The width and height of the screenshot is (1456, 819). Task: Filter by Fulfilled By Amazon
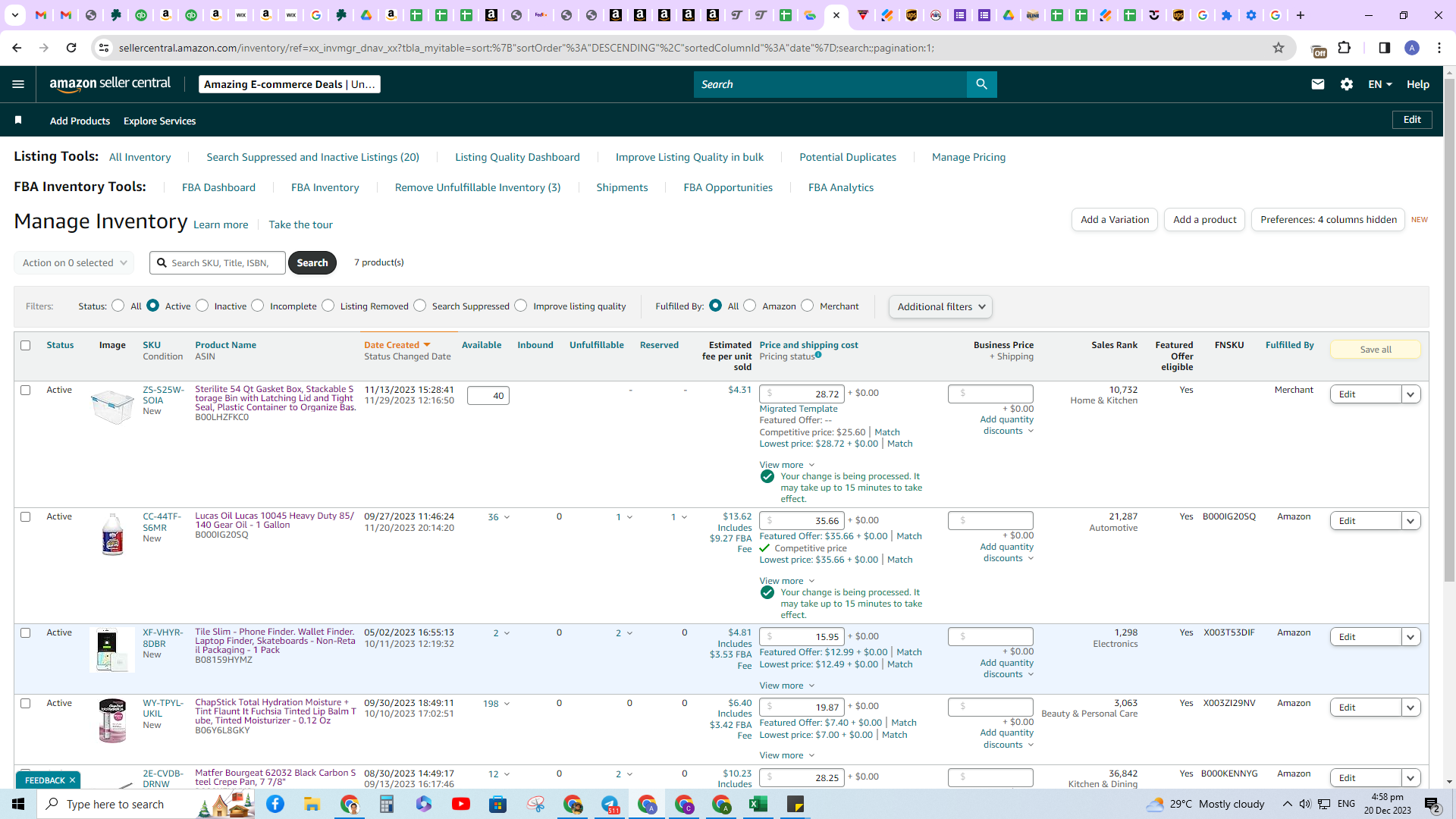click(749, 306)
